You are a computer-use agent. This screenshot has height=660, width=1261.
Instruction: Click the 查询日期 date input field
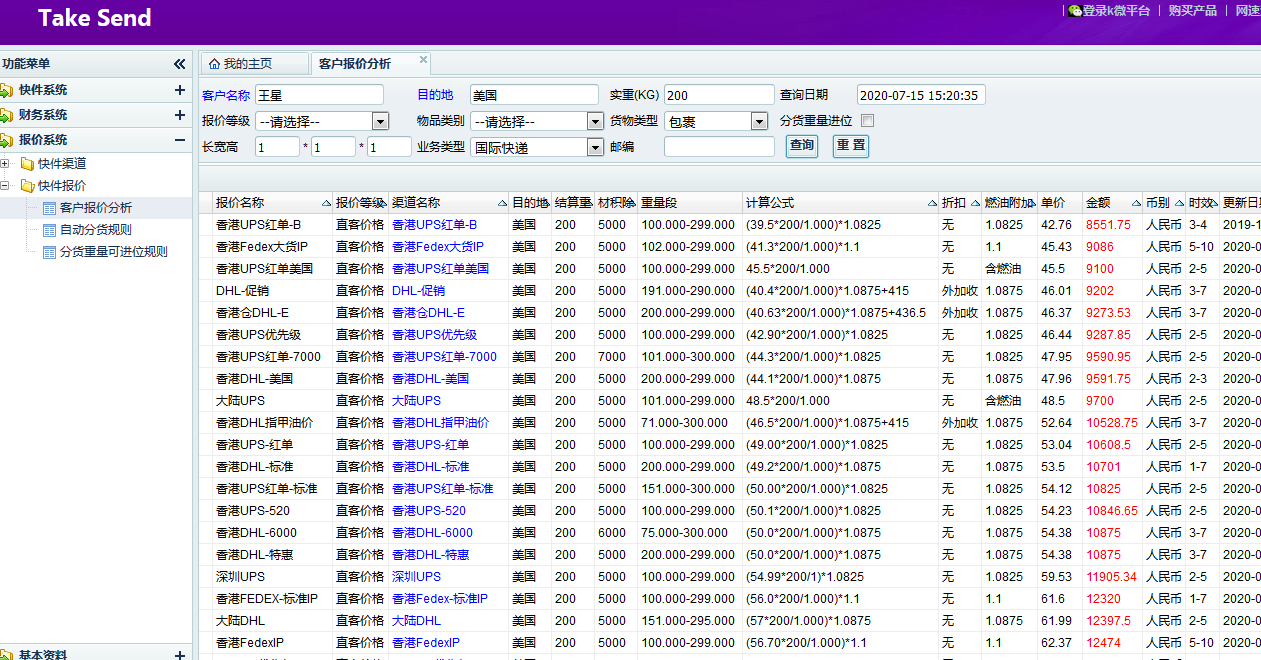tap(921, 95)
